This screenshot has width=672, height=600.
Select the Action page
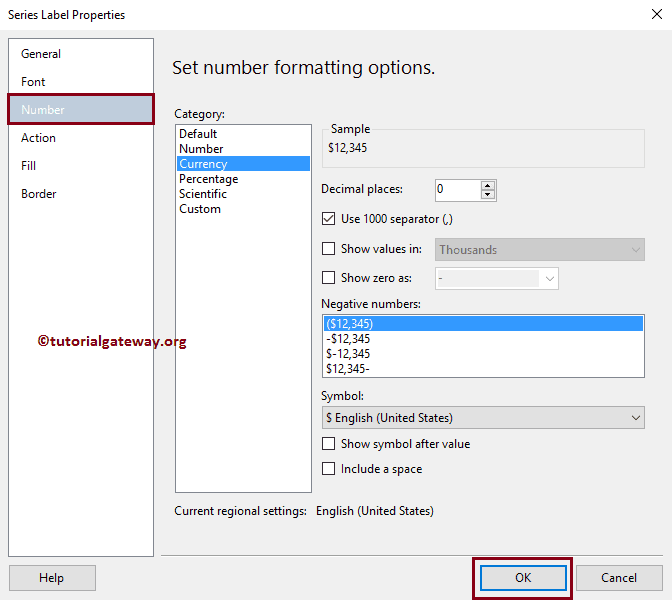tap(39, 138)
